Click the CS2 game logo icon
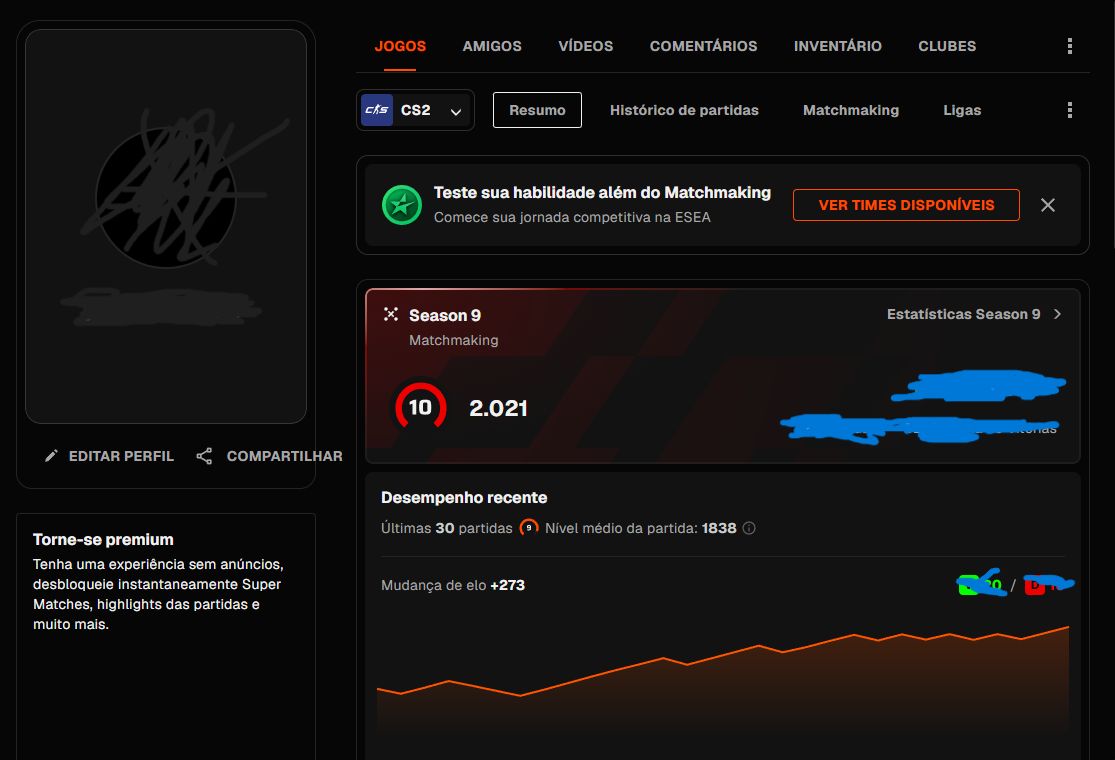1115x760 pixels. tap(377, 110)
